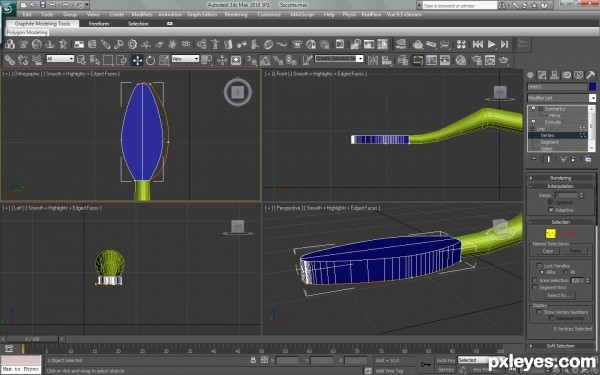Image resolution: width=600 pixels, height=375 pixels.
Task: Click the Copy named selection button
Action: pyautogui.click(x=548, y=251)
